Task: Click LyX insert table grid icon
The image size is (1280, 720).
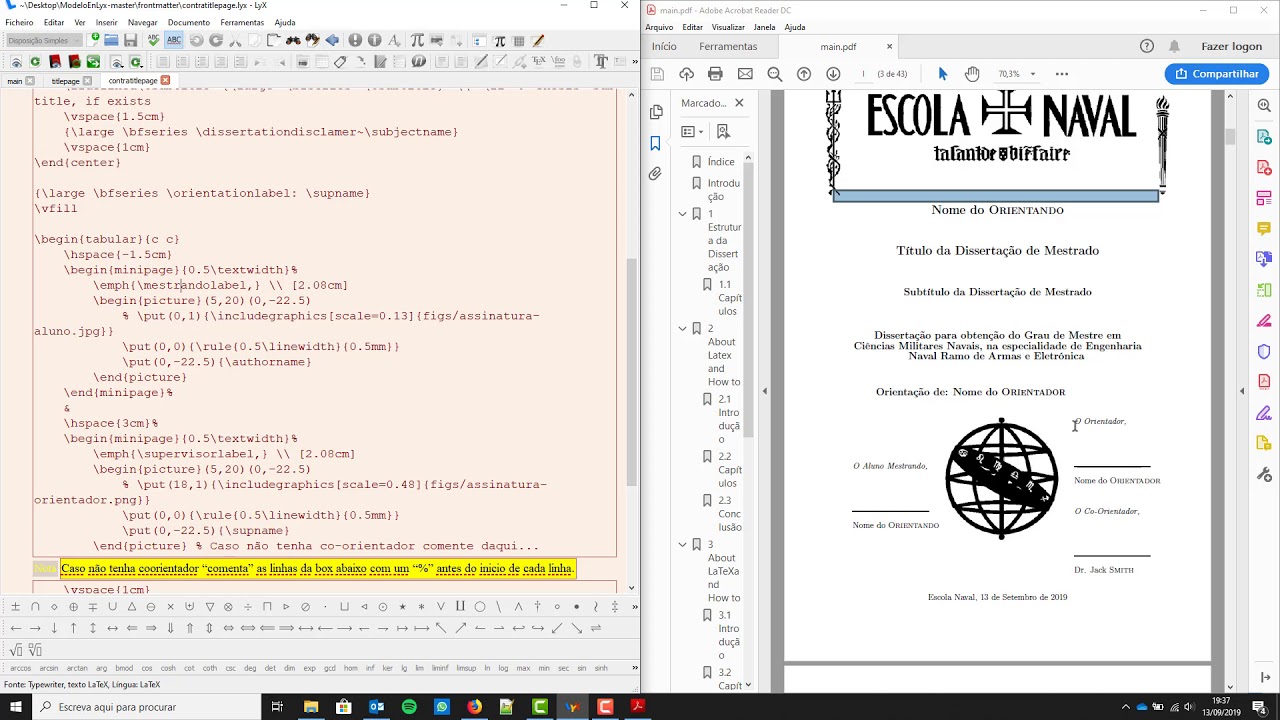Action: (519, 40)
